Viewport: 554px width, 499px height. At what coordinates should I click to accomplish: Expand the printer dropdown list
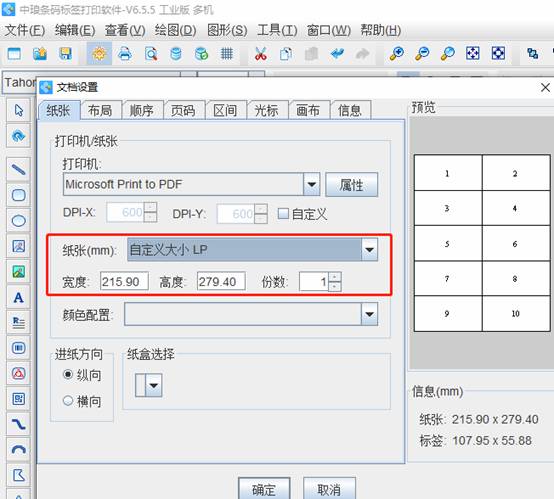[312, 184]
